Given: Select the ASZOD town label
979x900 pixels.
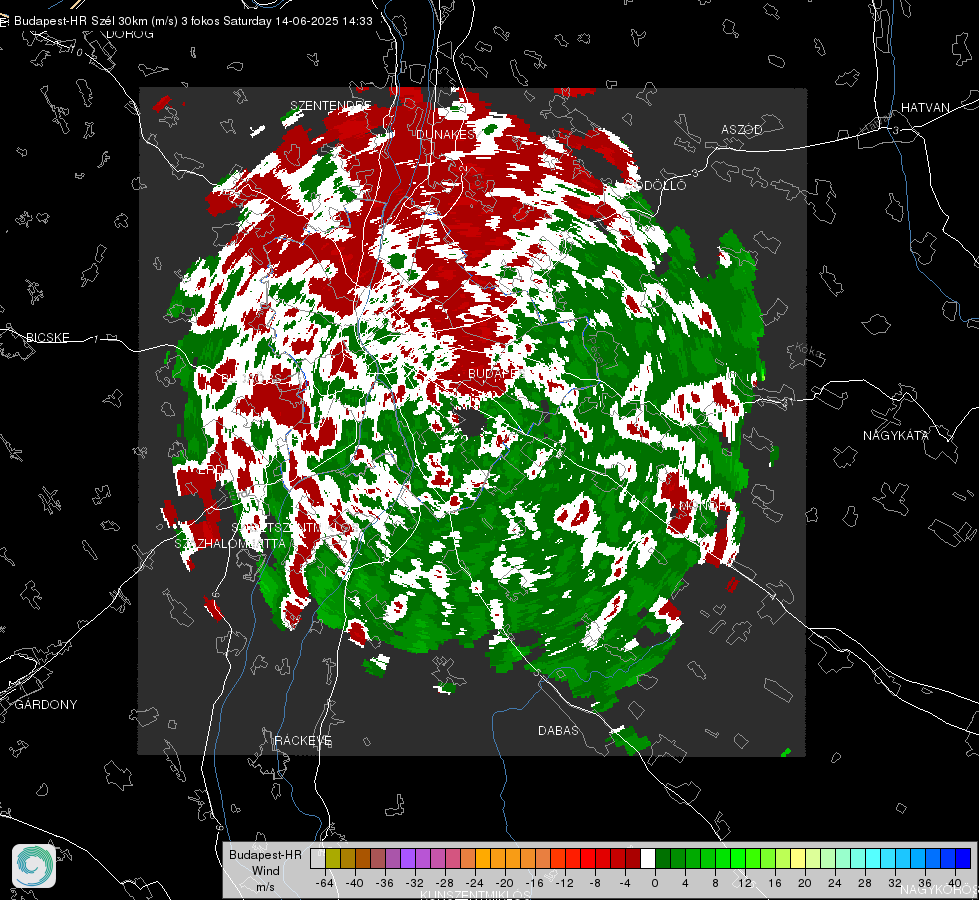Looking at the screenshot, I should (742, 130).
